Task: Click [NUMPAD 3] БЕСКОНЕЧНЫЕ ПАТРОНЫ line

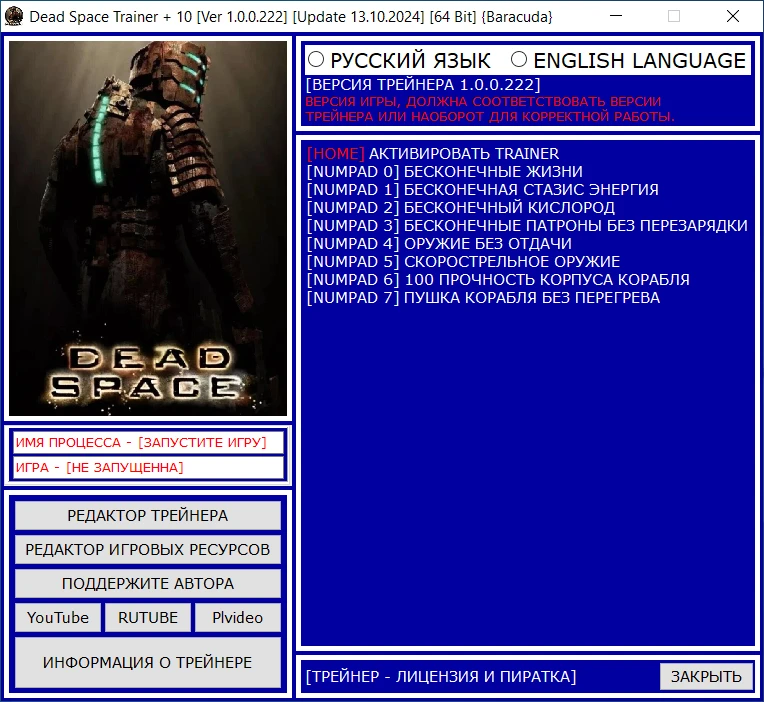Action: point(527,226)
